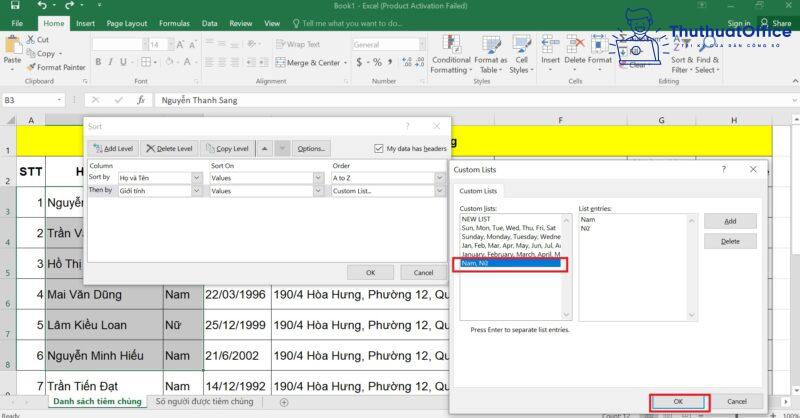Click the Delete cells icon
Screen dimensions: 800x418
click(x=575, y=45)
